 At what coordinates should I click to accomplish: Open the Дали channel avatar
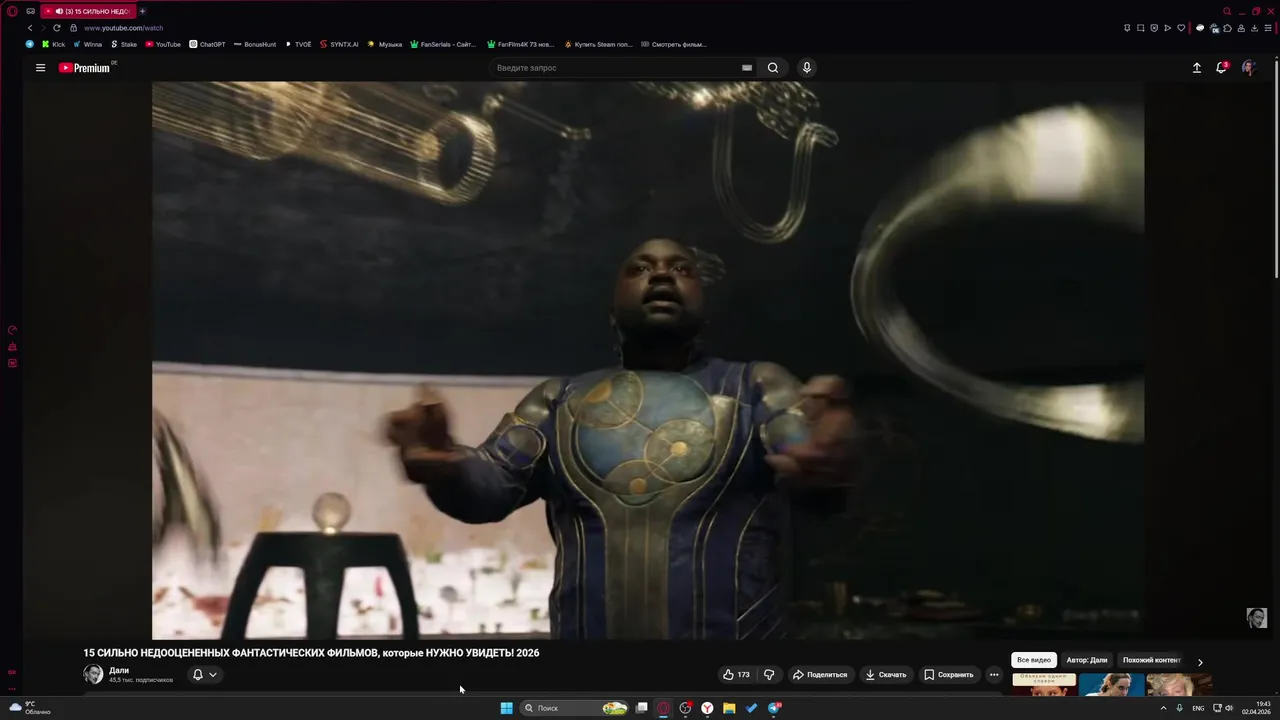(x=93, y=675)
